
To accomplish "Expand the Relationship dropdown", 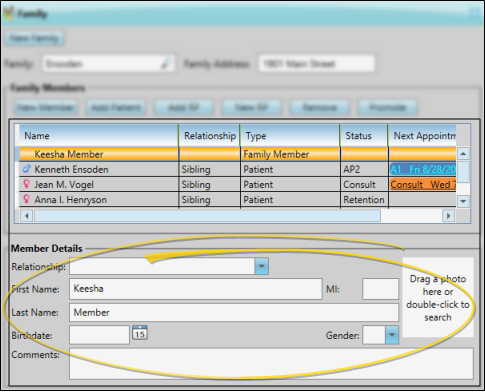I will (262, 266).
